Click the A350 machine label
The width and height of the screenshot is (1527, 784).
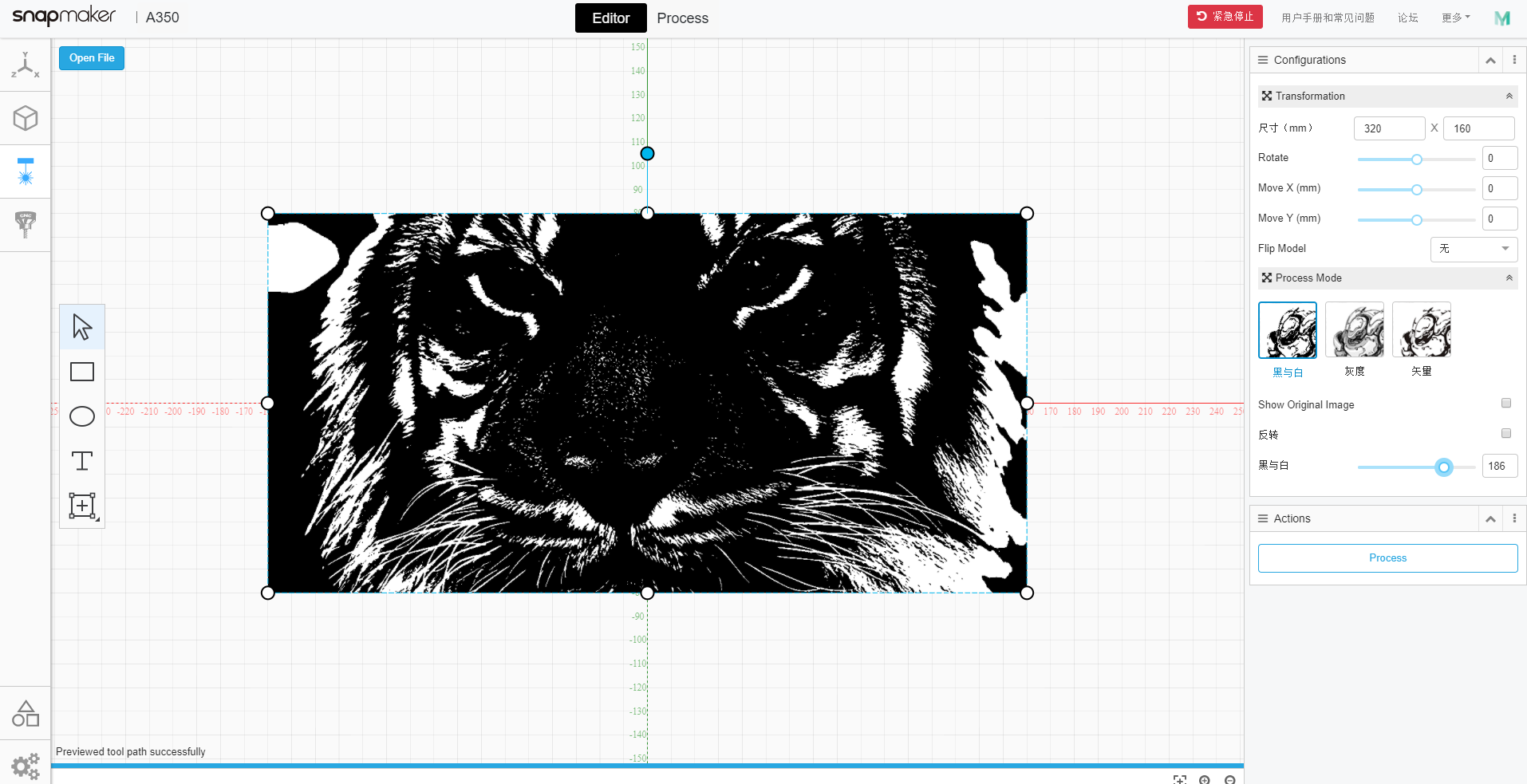click(162, 18)
